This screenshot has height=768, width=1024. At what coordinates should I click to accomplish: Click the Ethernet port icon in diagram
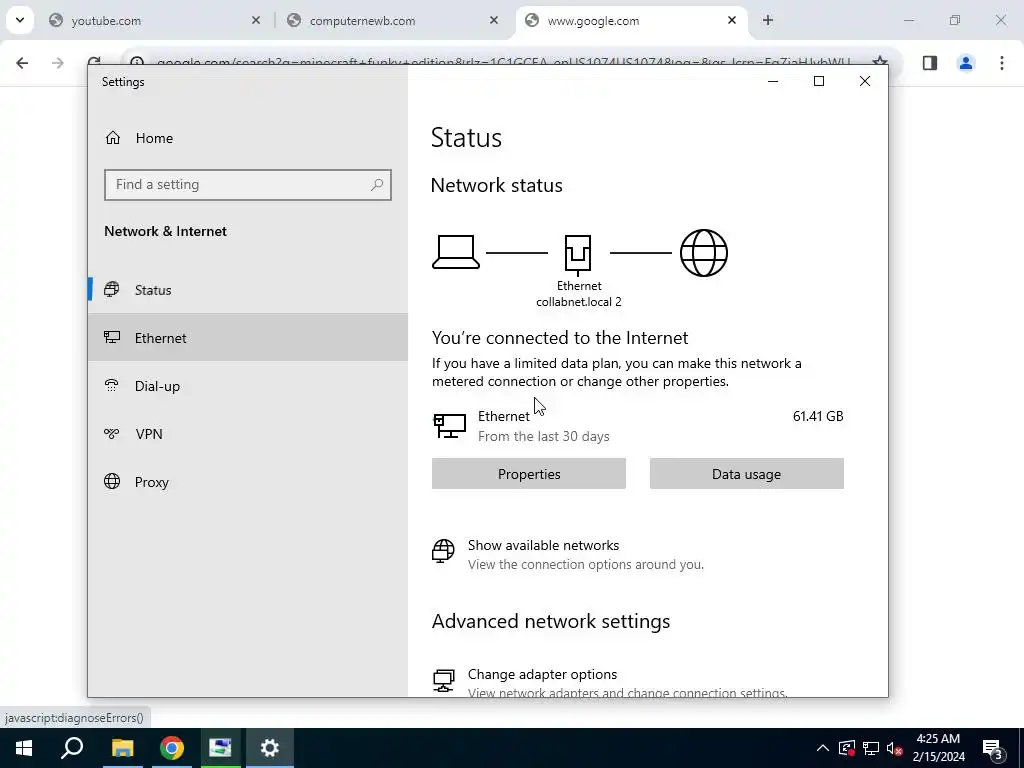pyautogui.click(x=578, y=253)
